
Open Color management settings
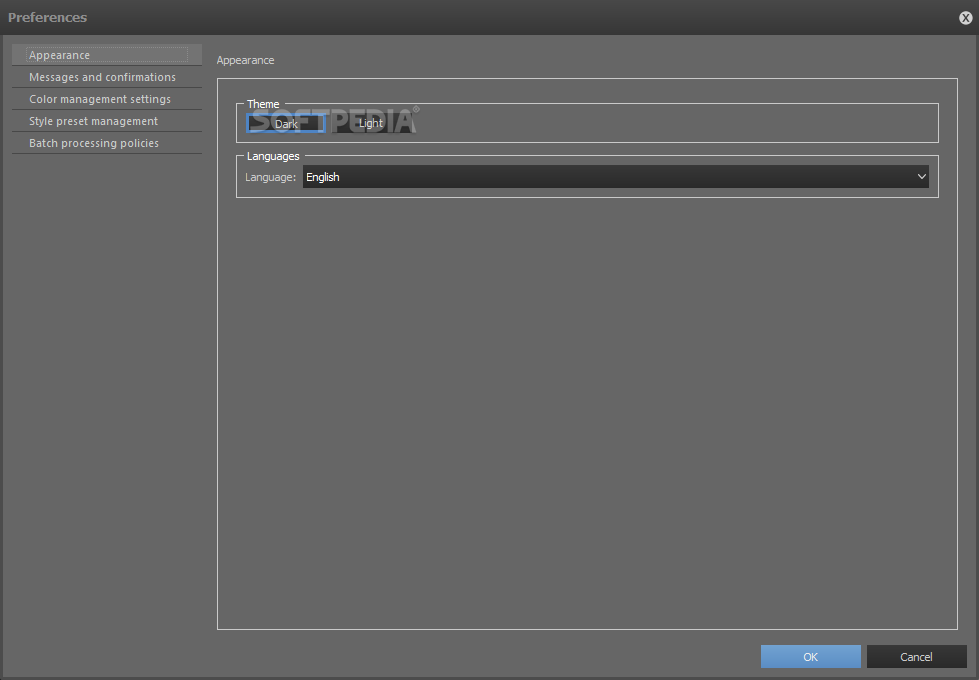point(107,99)
